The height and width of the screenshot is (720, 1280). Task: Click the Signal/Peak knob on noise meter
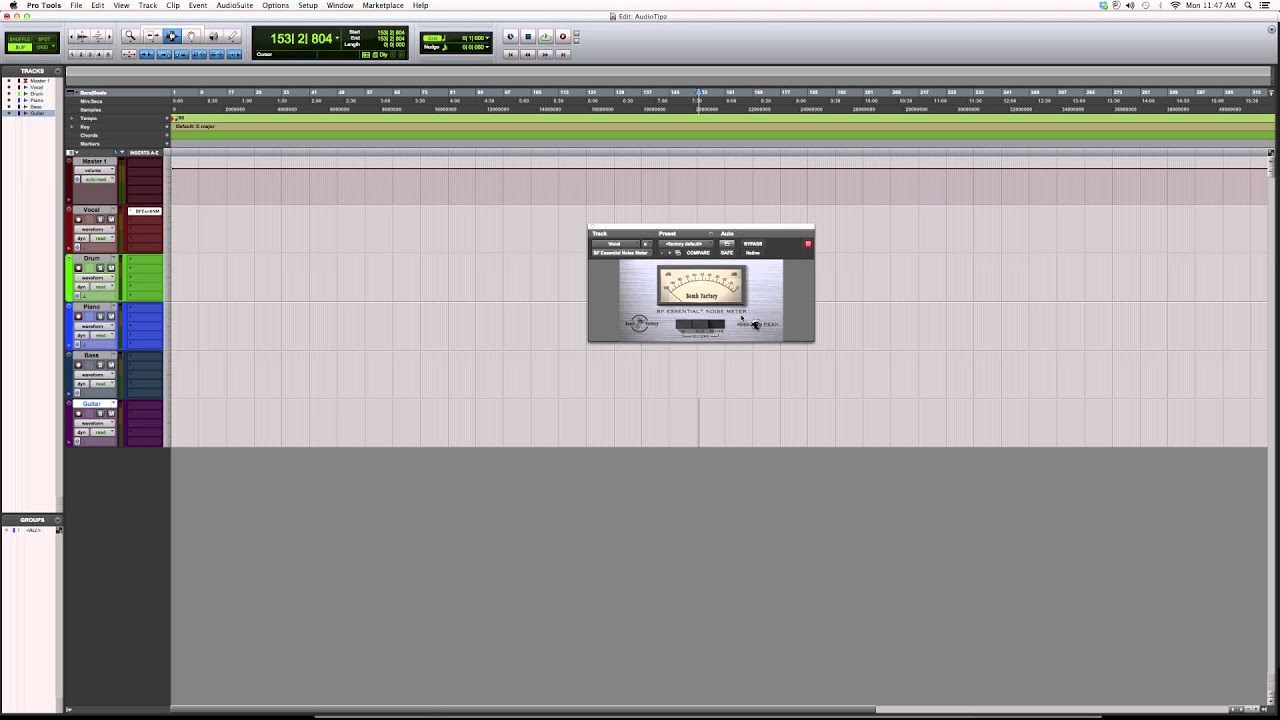(756, 324)
